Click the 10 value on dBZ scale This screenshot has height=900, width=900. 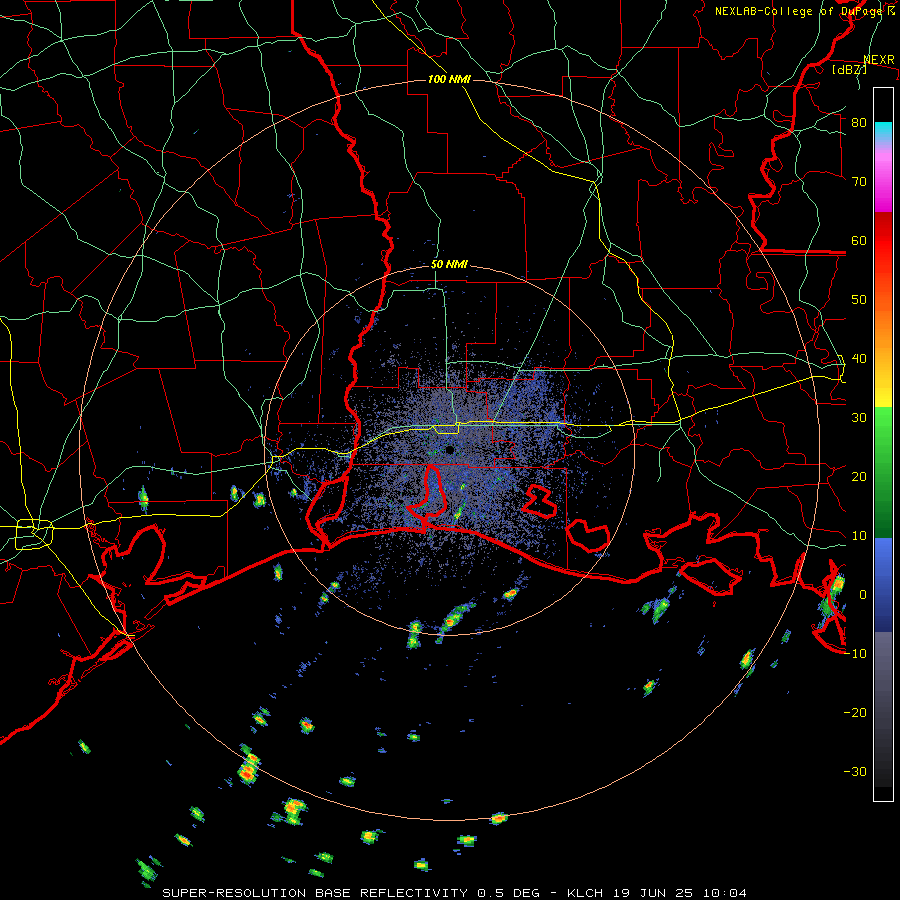click(859, 536)
